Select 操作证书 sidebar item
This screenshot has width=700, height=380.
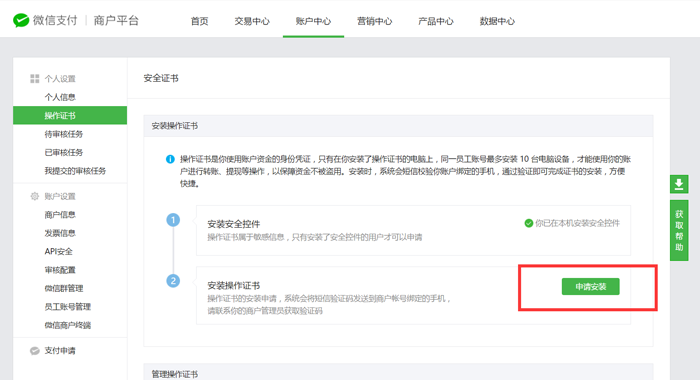coord(70,116)
